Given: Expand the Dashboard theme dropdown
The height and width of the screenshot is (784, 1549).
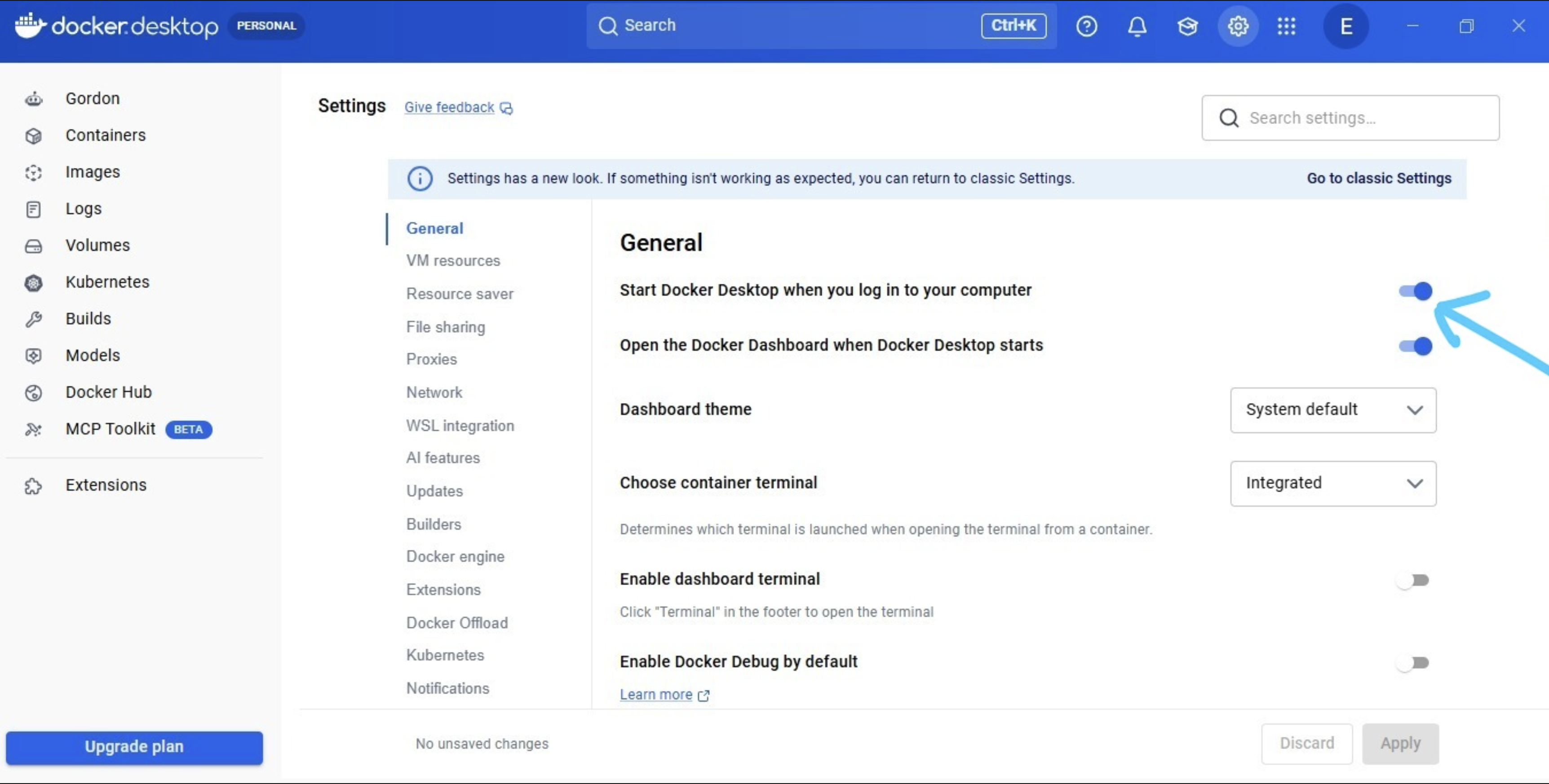Looking at the screenshot, I should (x=1333, y=410).
